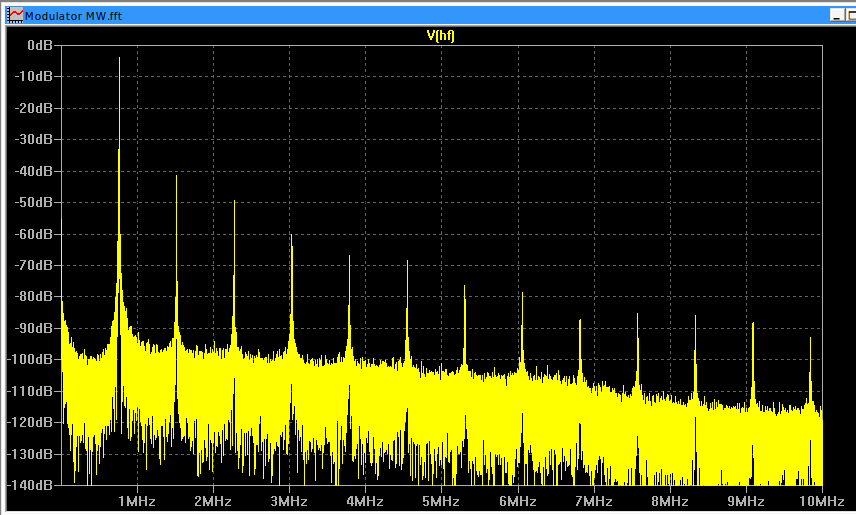The width and height of the screenshot is (856, 515).
Task: Click the tallest fundamental peak tip
Action: click(119, 59)
